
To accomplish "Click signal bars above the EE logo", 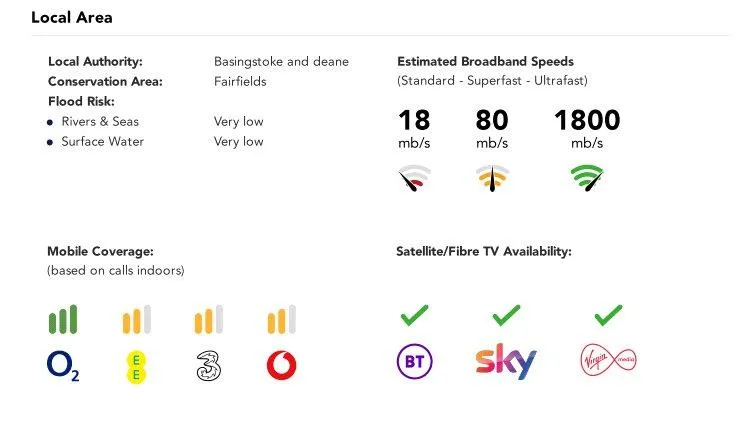I will tap(136, 319).
